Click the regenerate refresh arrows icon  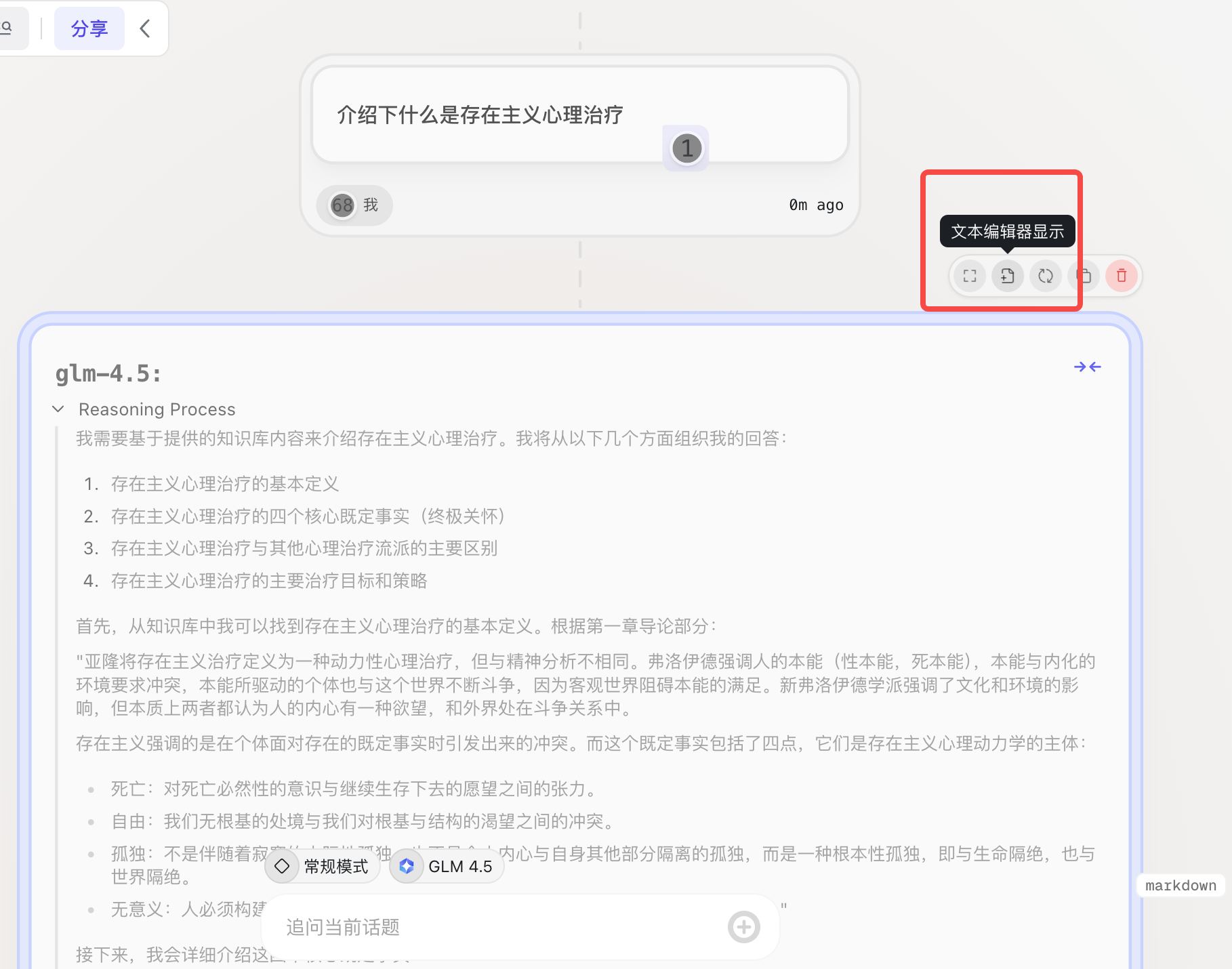pos(1046,276)
